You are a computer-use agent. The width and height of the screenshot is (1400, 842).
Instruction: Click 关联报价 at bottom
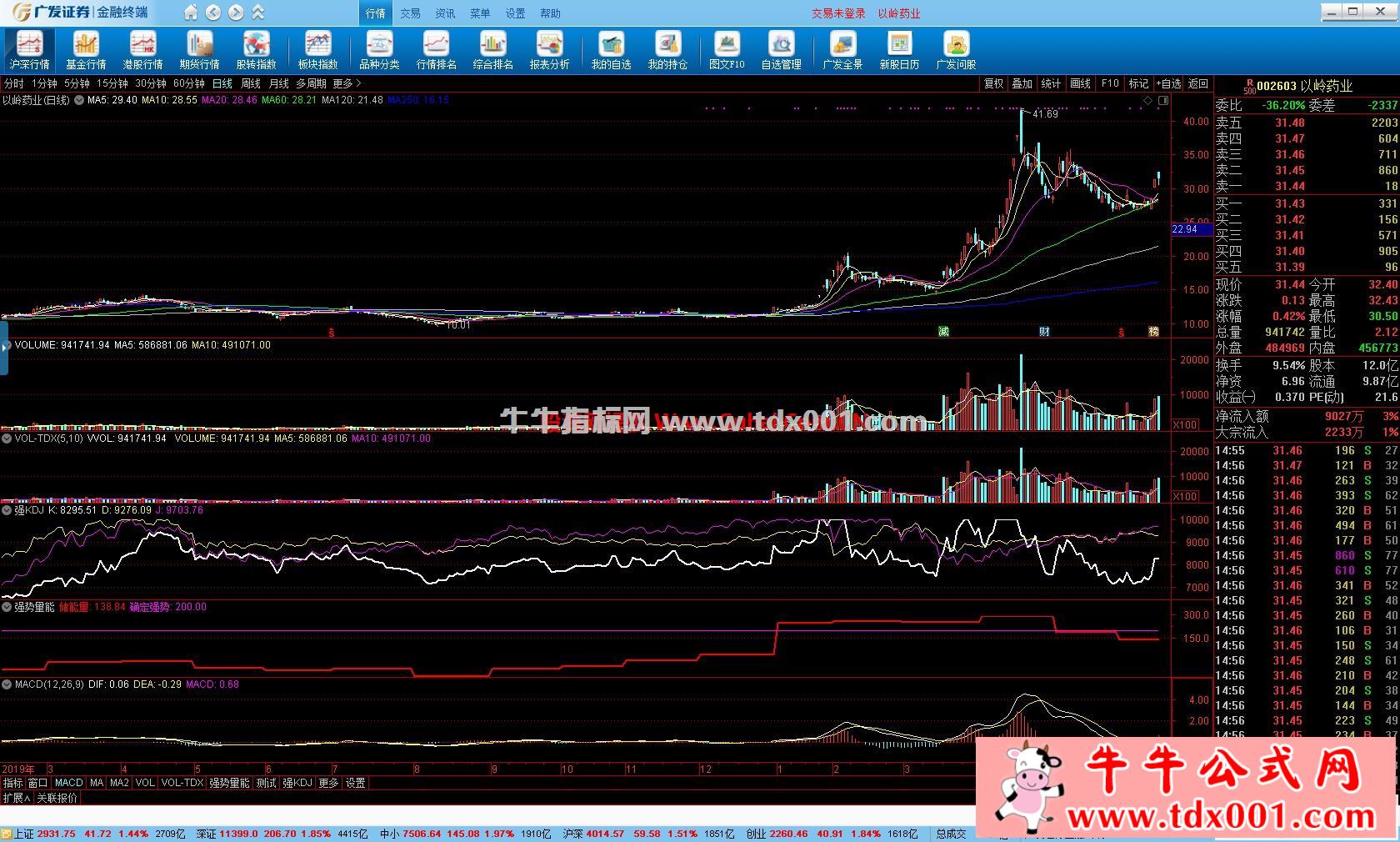click(x=57, y=798)
